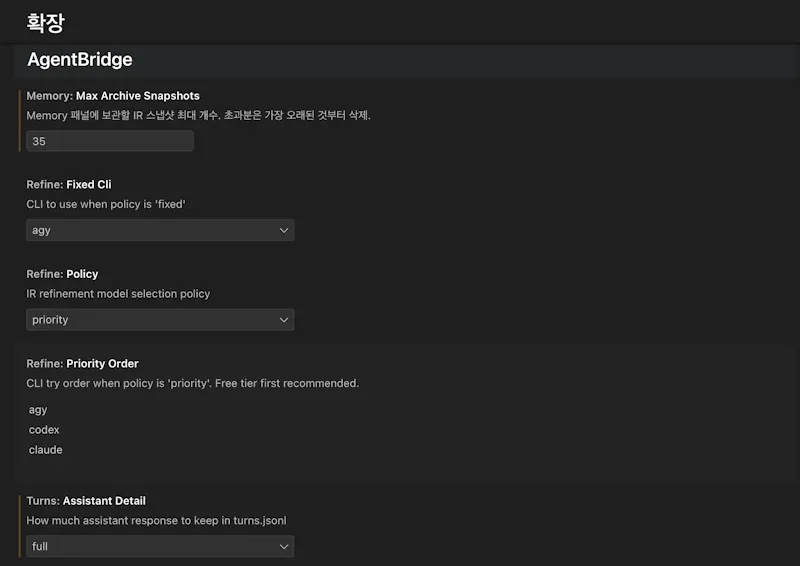The width and height of the screenshot is (800, 566).
Task: Click the 'IR refinement model selection policy' description
Action: point(118,294)
